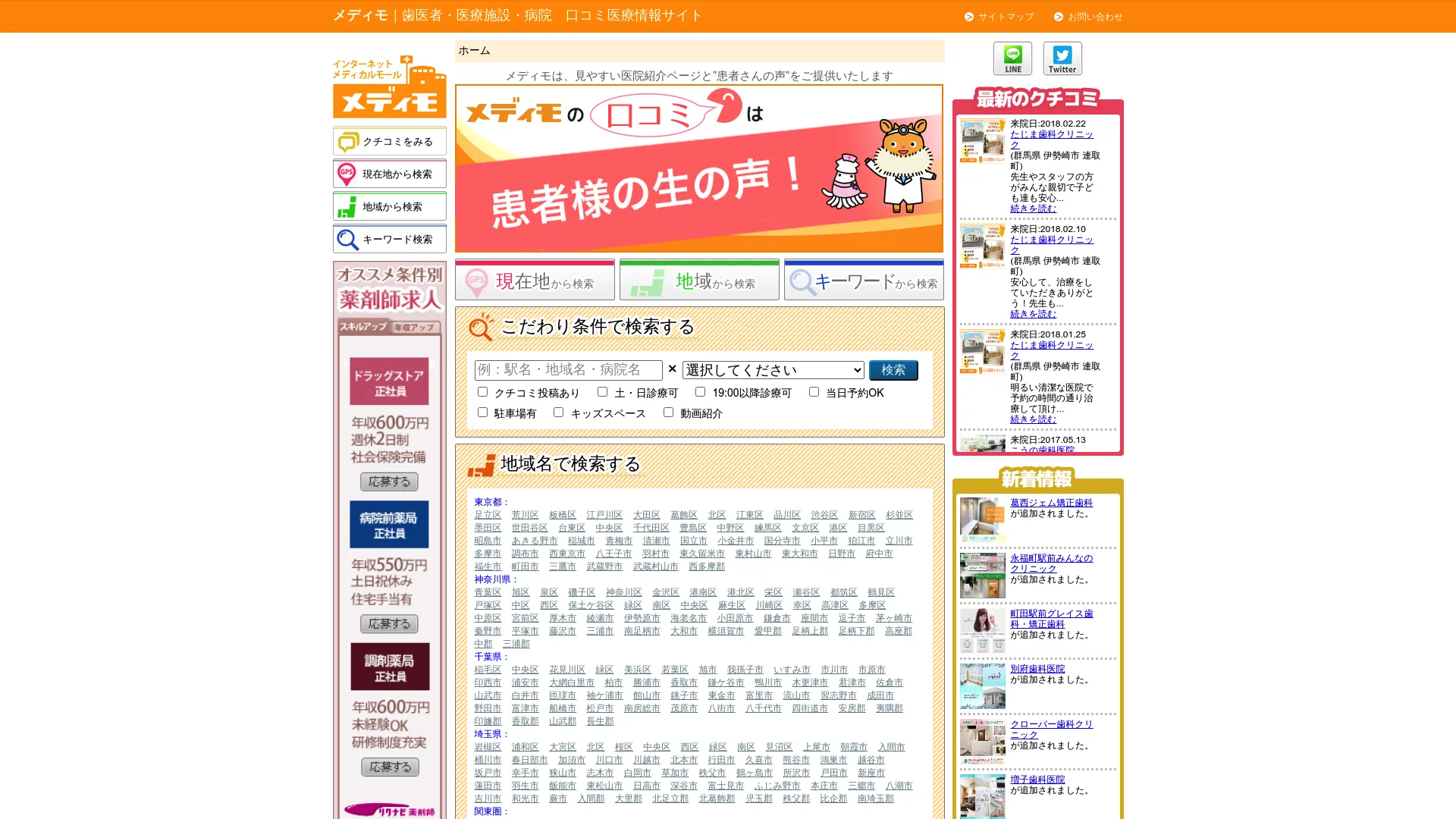
Task: Open the 青葉区 area link
Action: click(x=488, y=593)
